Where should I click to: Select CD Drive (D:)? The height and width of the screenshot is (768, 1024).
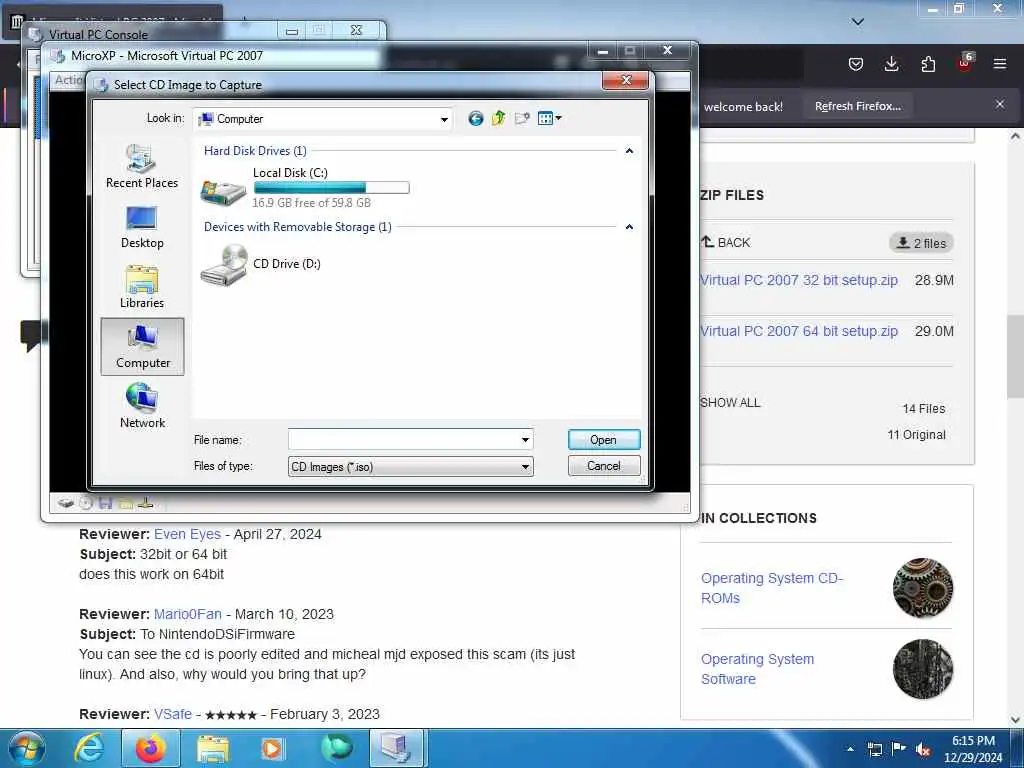[x=261, y=264]
